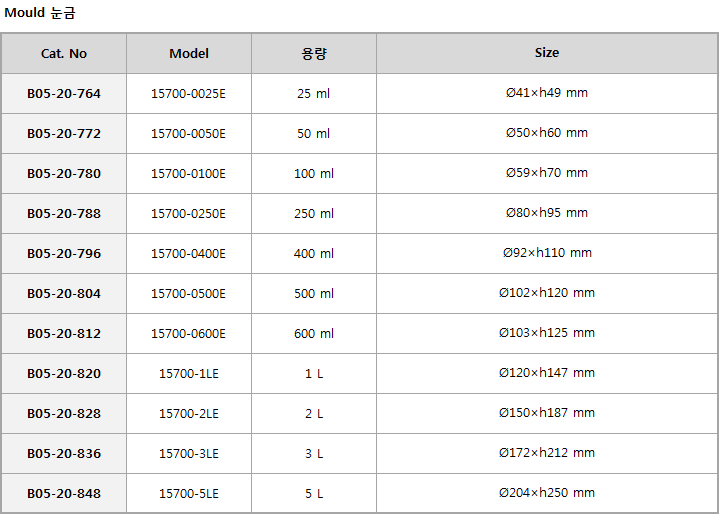Click the 1 L capacity cell

pos(314,373)
